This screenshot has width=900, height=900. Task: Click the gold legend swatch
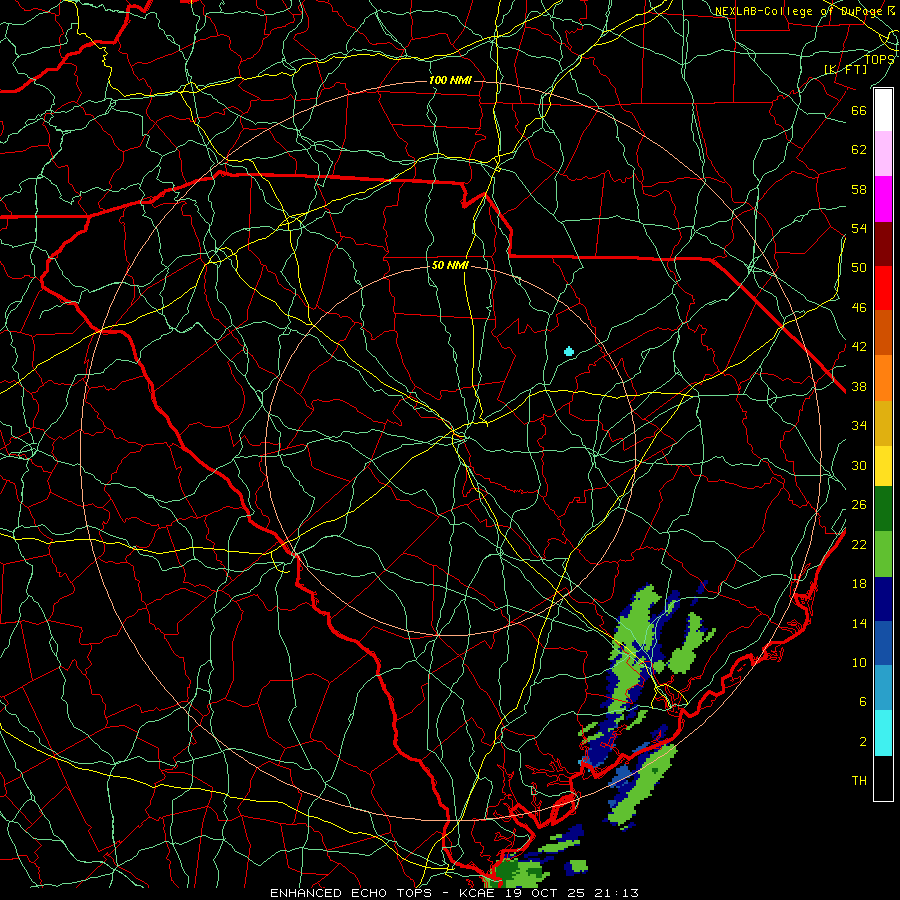[x=883, y=422]
